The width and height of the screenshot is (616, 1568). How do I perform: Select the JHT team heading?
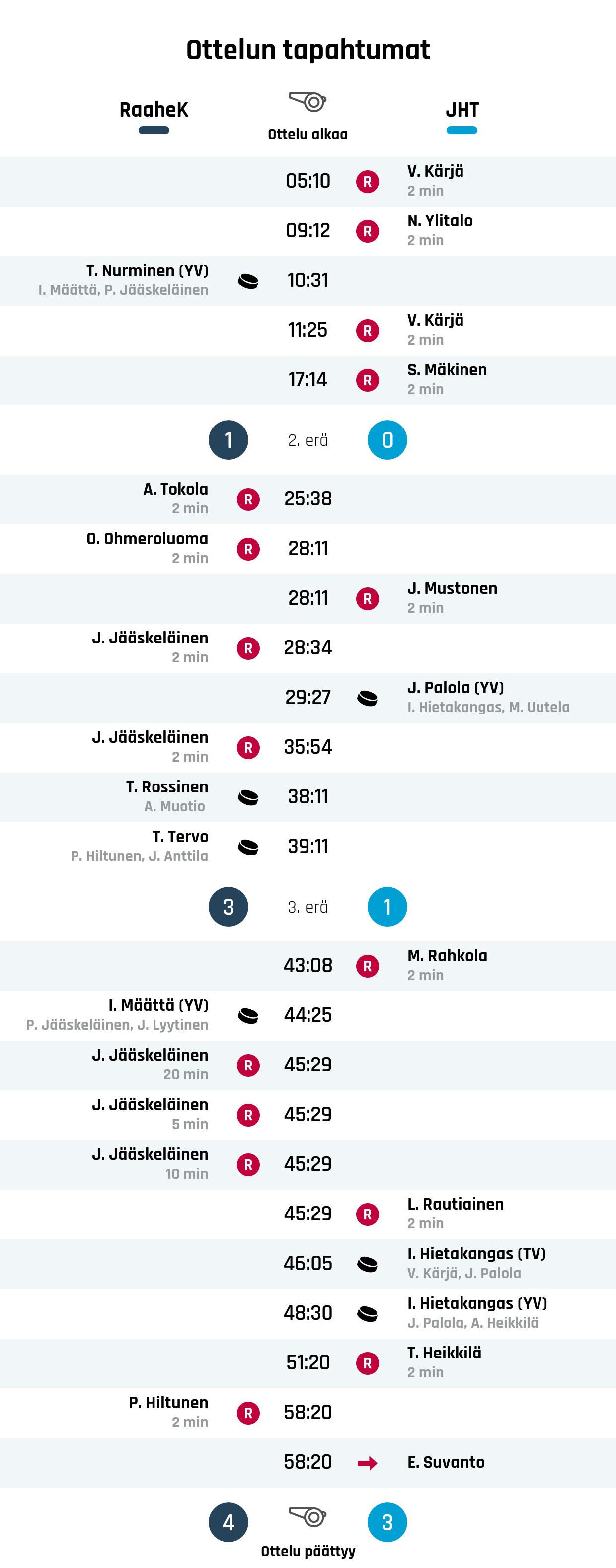462,110
